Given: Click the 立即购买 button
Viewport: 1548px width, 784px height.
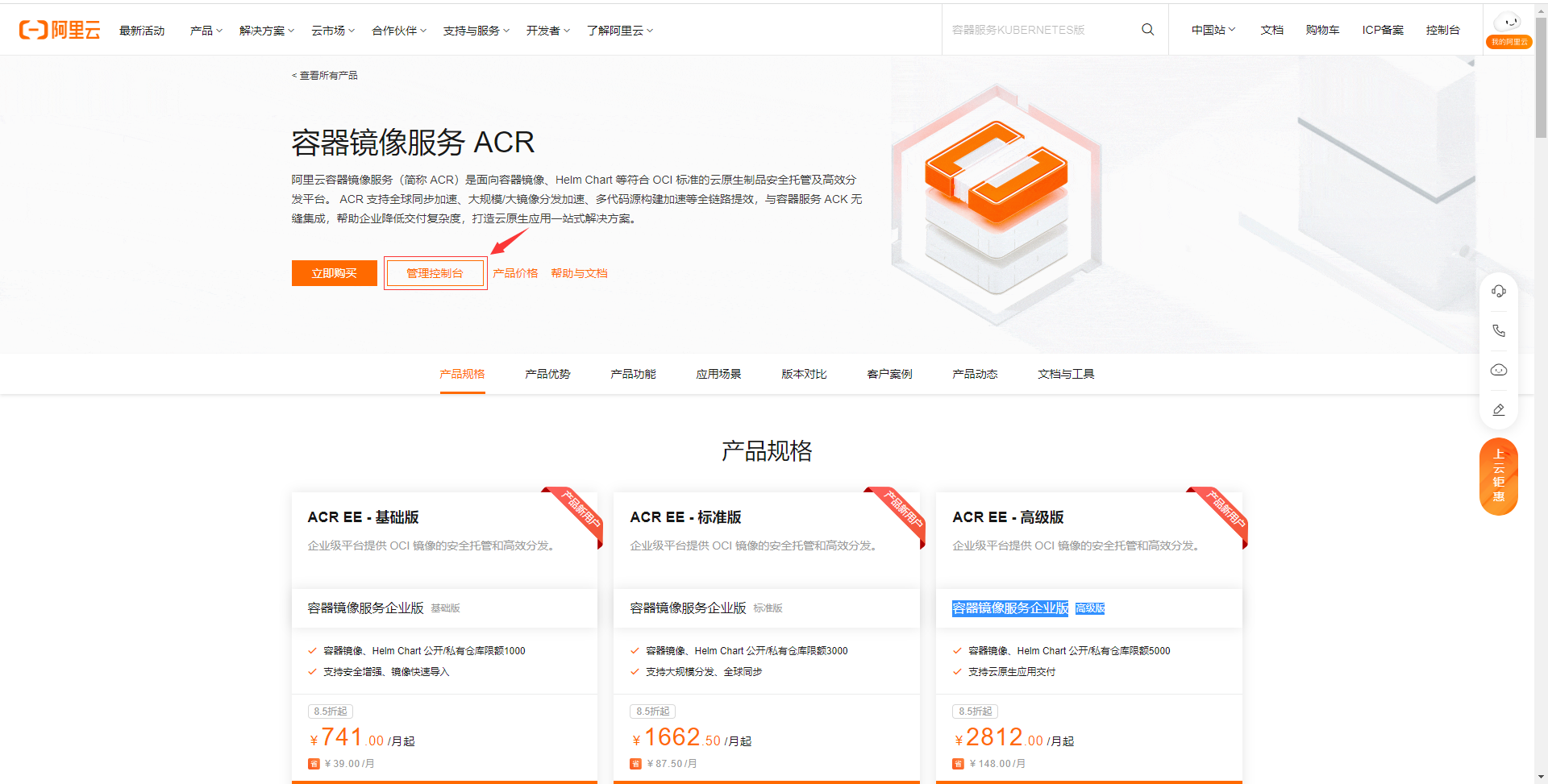Looking at the screenshot, I should point(335,273).
